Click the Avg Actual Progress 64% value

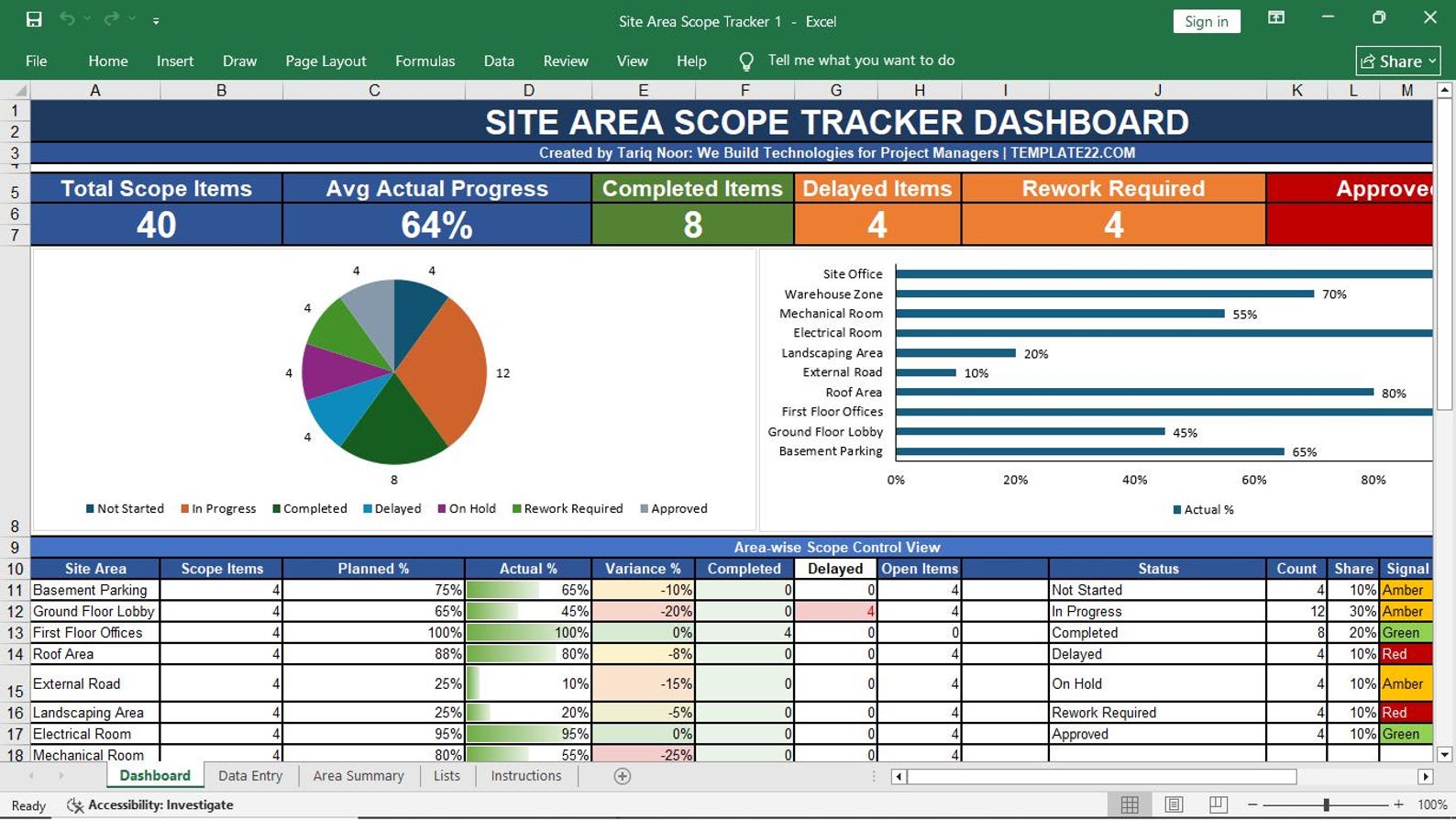coord(436,225)
